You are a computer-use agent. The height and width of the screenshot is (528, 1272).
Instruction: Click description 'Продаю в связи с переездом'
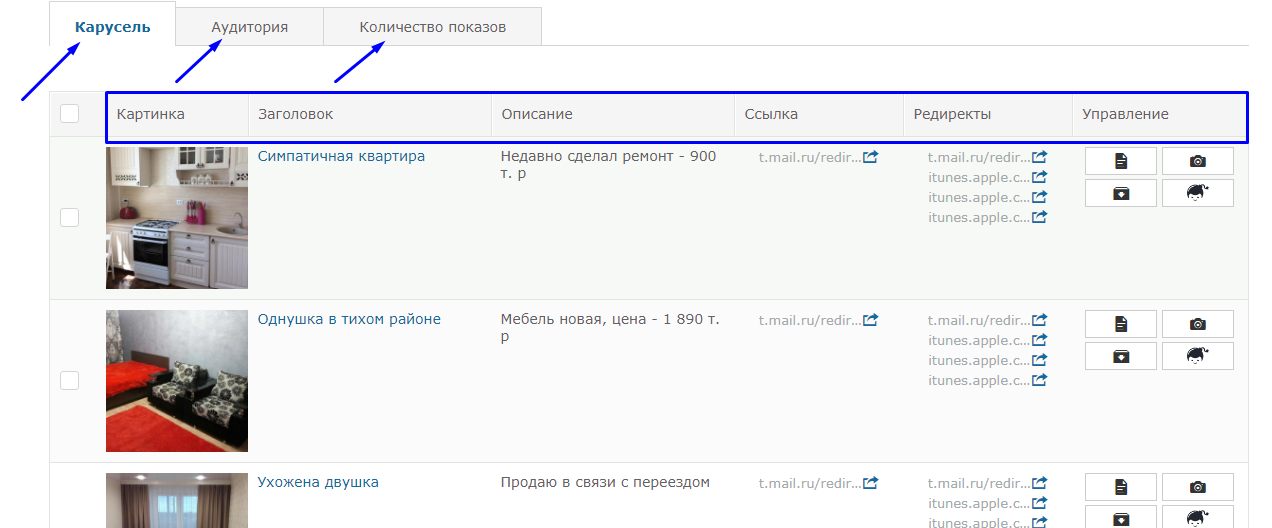coord(605,482)
